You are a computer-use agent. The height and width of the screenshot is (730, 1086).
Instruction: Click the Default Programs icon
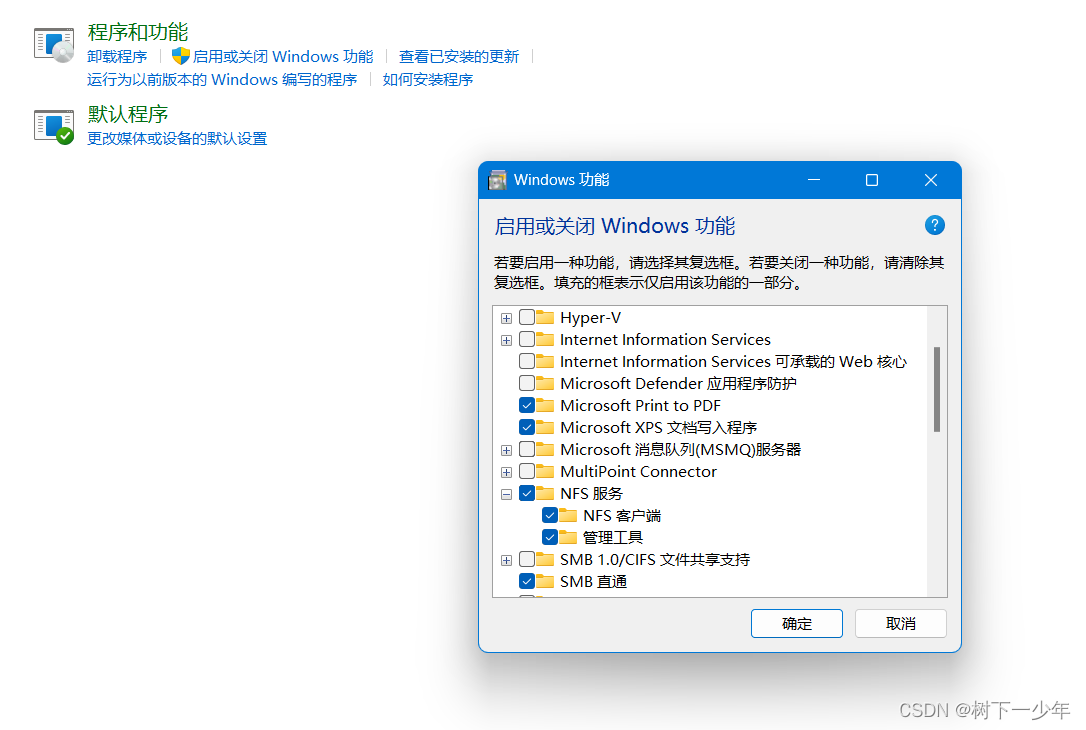click(x=53, y=127)
